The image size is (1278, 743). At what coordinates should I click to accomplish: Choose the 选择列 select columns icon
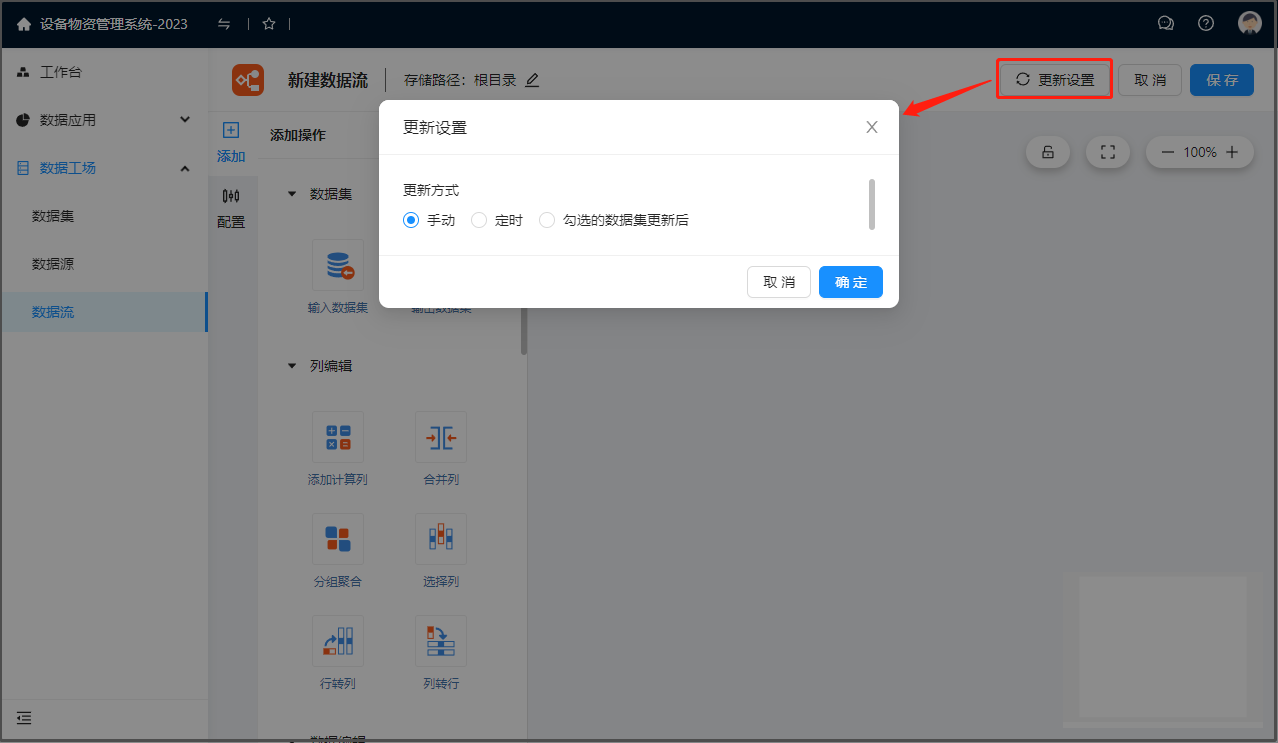(441, 539)
